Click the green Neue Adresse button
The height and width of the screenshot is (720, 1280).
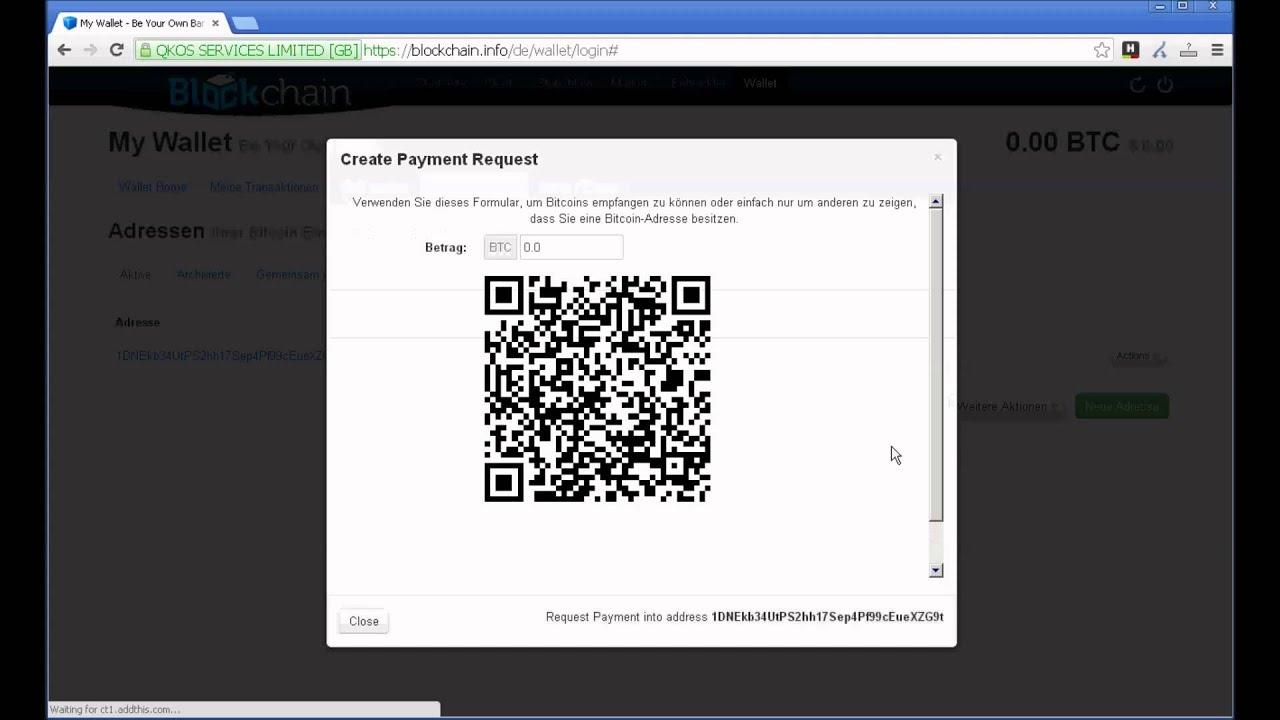point(1122,407)
